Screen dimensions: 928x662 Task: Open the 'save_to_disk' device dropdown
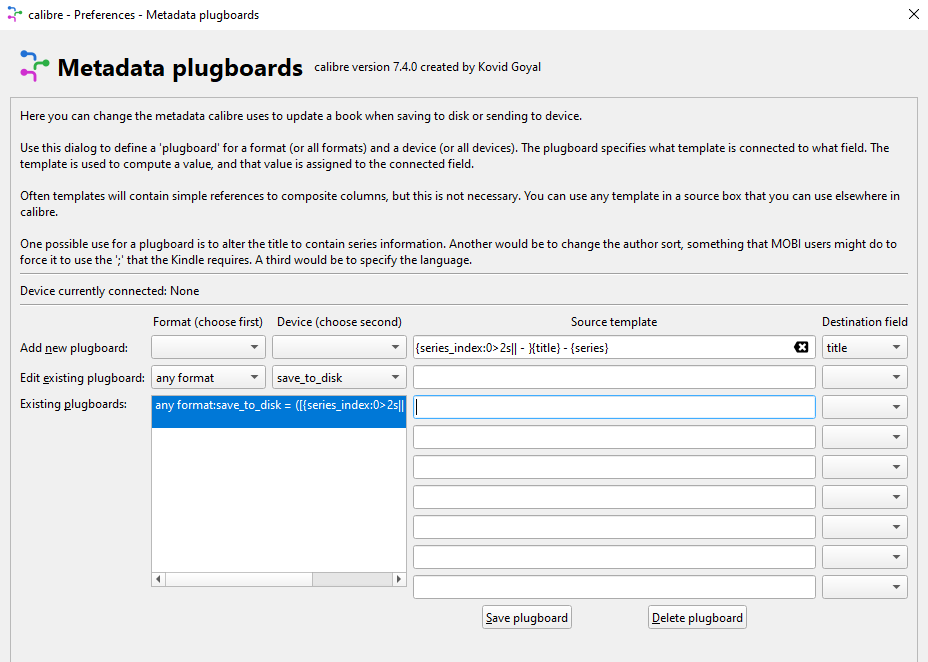(339, 377)
